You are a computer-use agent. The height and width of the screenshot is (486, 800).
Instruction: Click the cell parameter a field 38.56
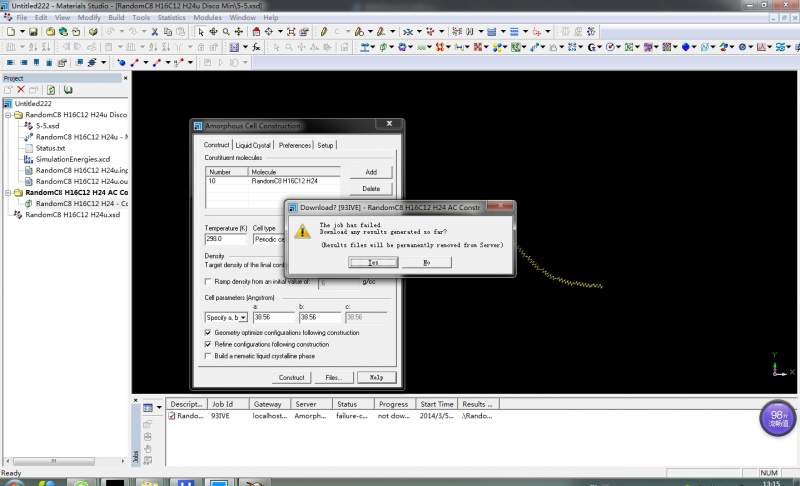pyautogui.click(x=273, y=317)
